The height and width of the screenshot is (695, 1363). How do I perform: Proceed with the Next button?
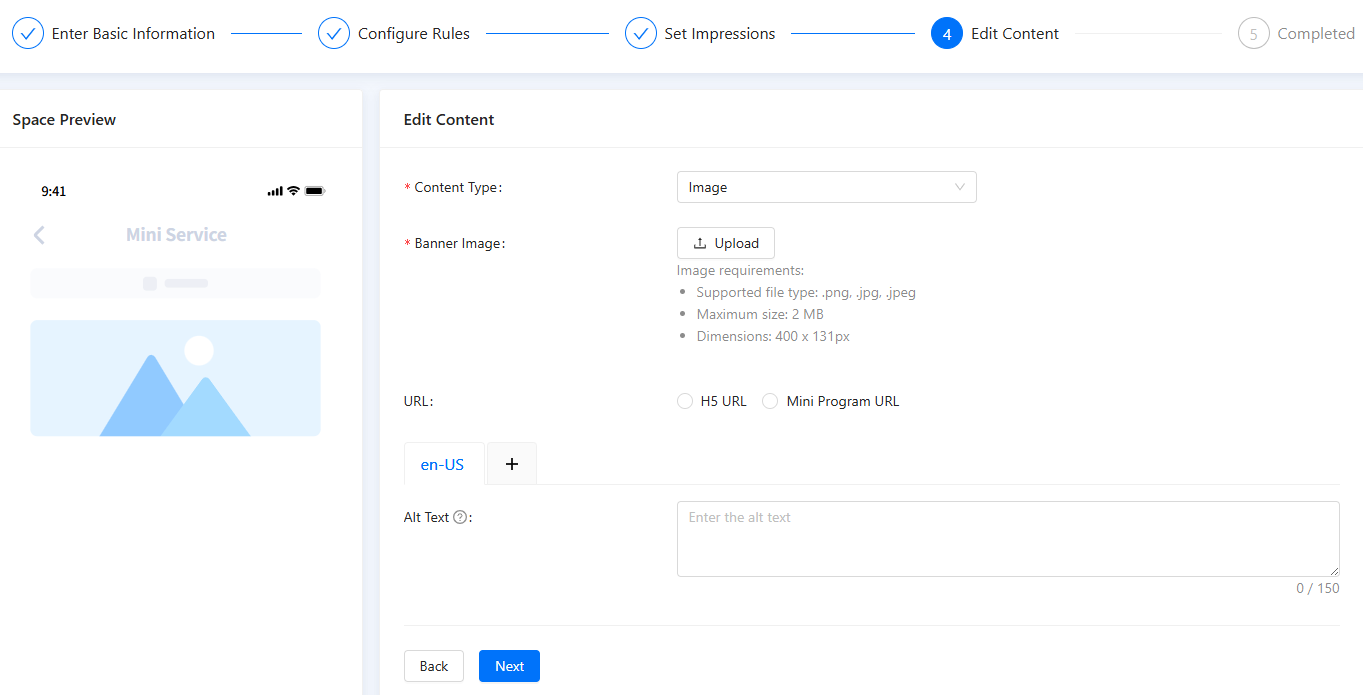pos(509,666)
